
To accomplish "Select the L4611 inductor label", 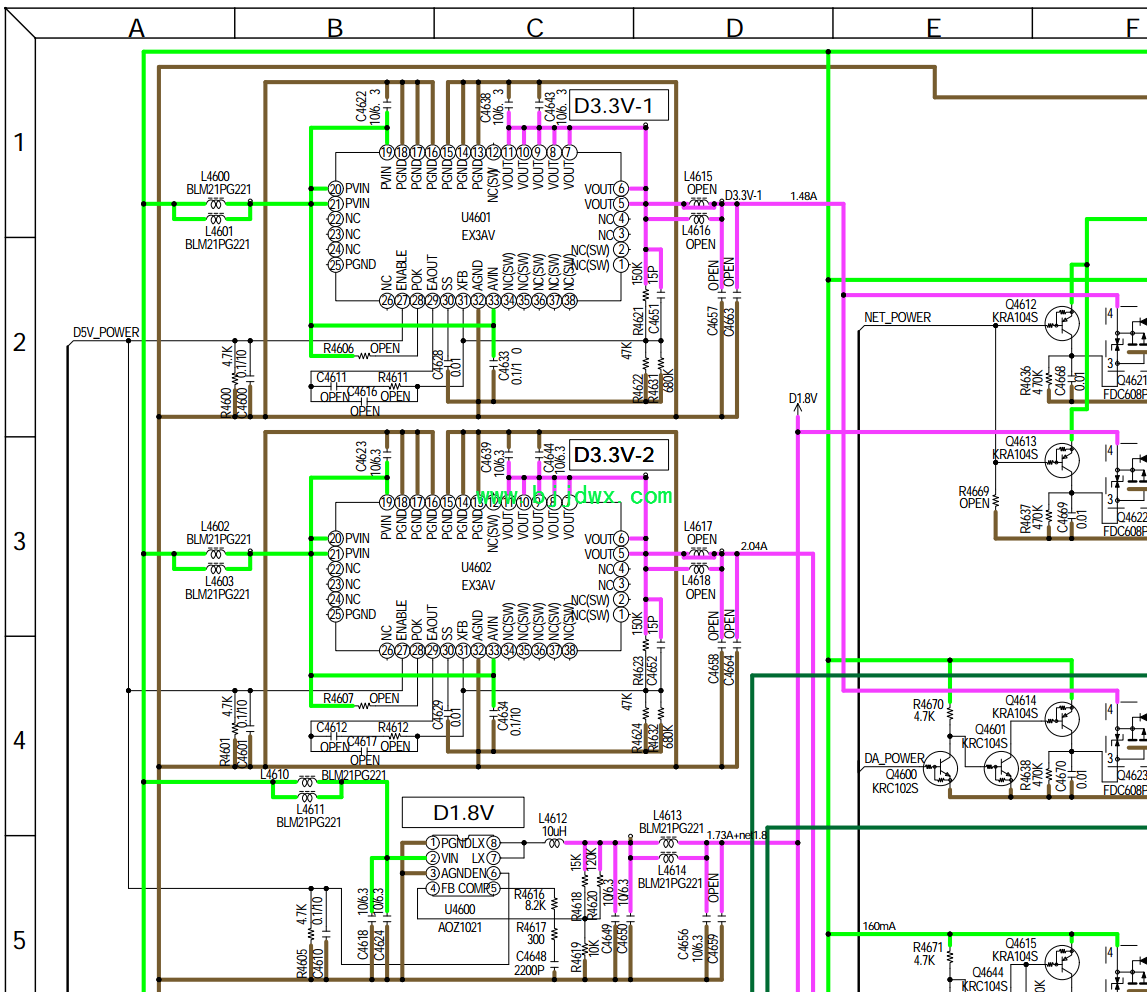I will coord(310,809).
